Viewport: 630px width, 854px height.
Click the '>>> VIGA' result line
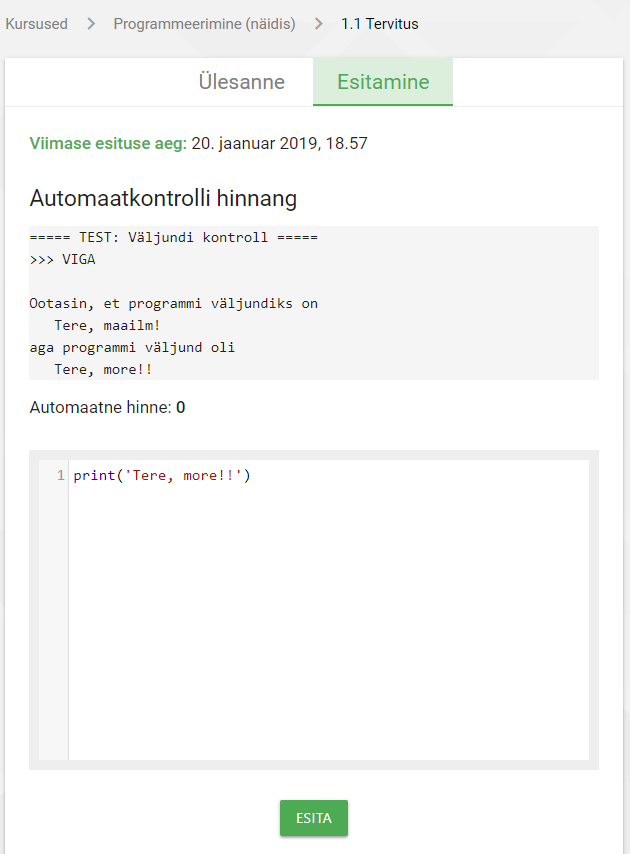pyautogui.click(x=63, y=259)
